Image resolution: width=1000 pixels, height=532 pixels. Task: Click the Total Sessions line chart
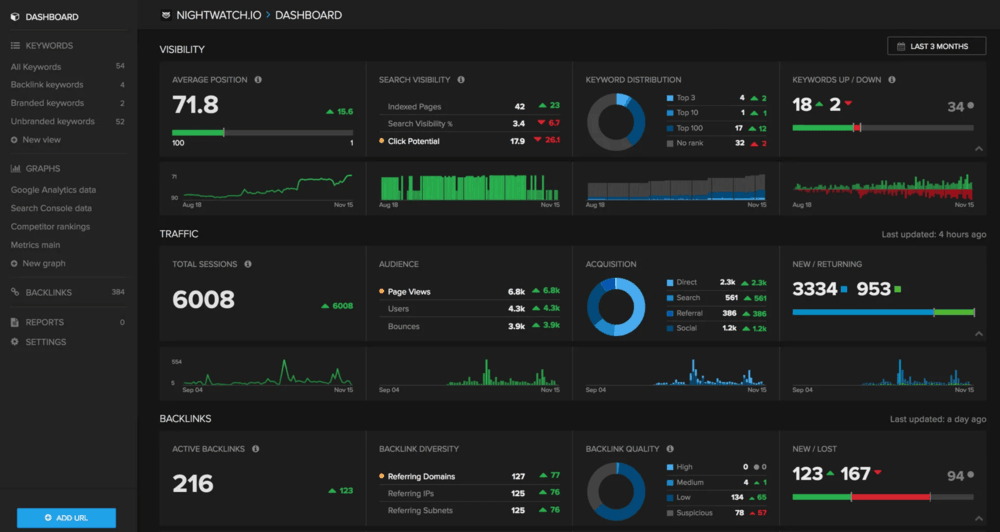[262, 373]
